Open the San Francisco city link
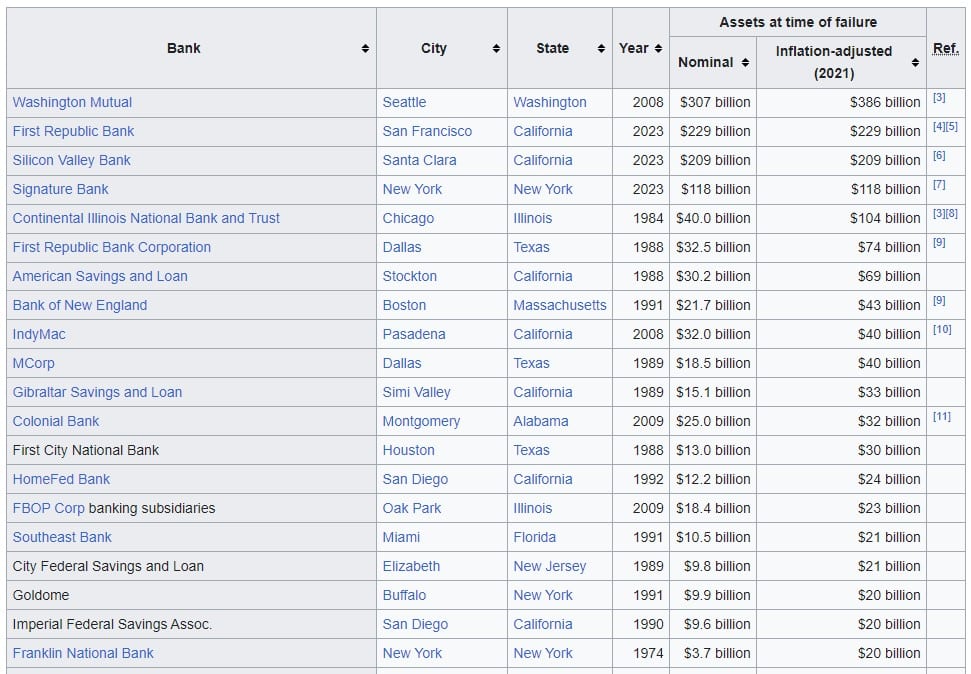 click(x=427, y=131)
